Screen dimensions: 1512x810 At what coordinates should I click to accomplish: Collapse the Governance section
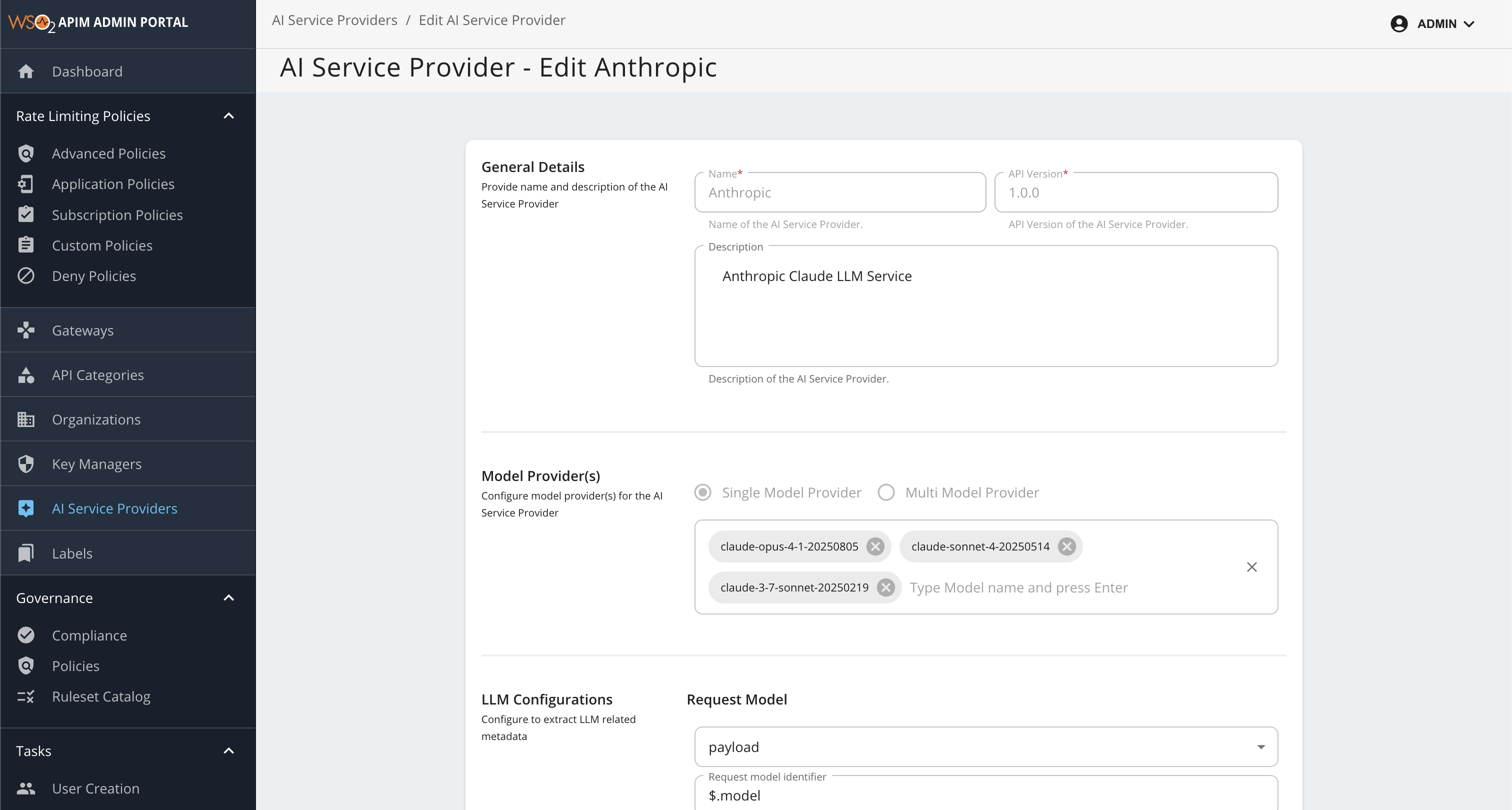tap(229, 597)
